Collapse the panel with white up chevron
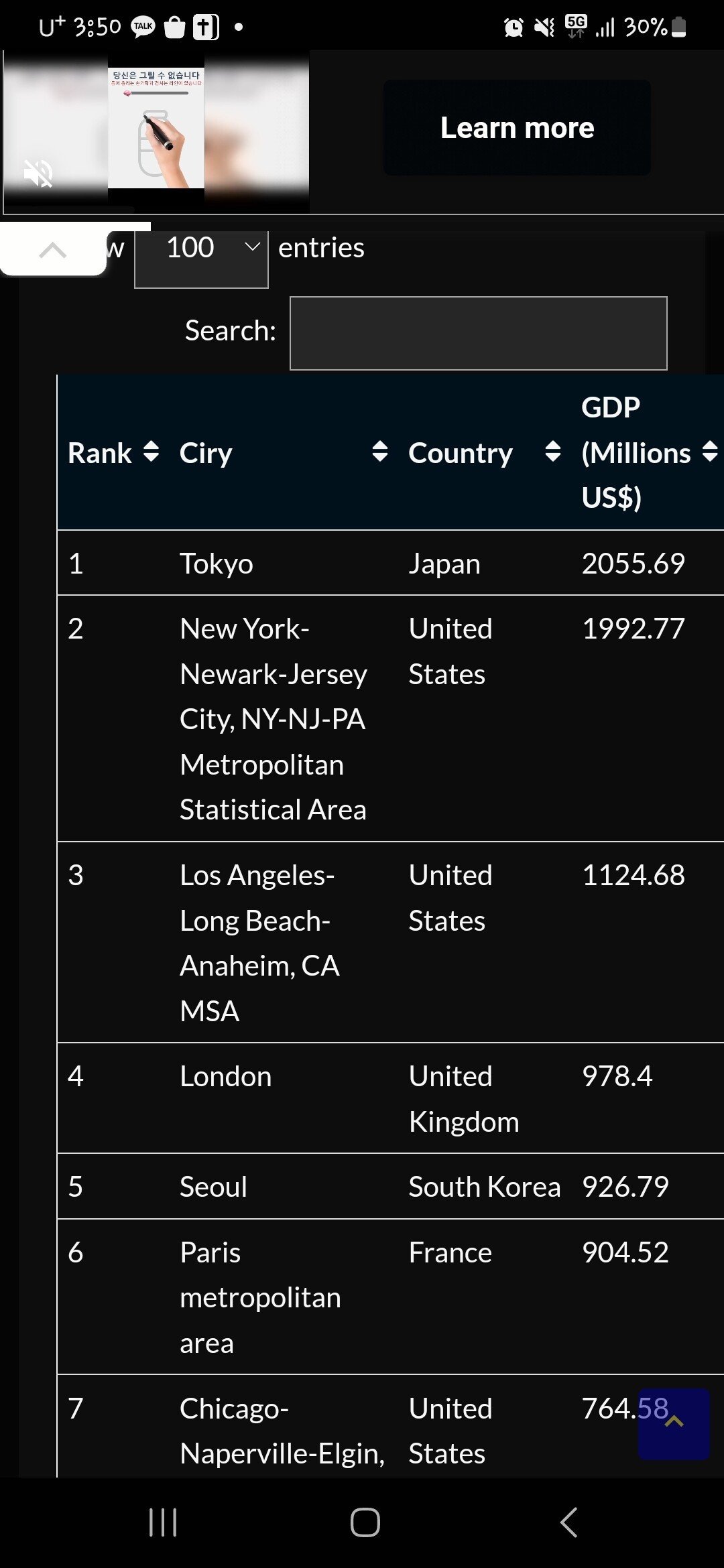The width and height of the screenshot is (724, 1568). 53,251
